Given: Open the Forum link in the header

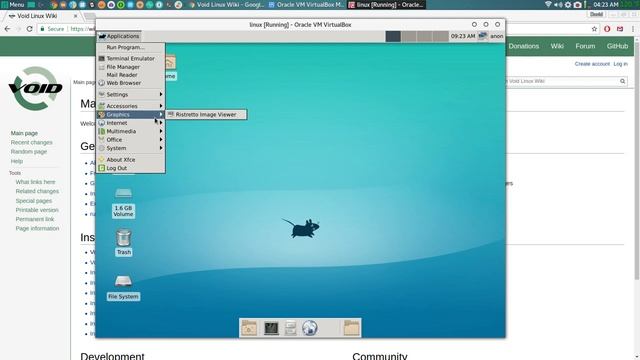Looking at the screenshot, I should [x=585, y=46].
